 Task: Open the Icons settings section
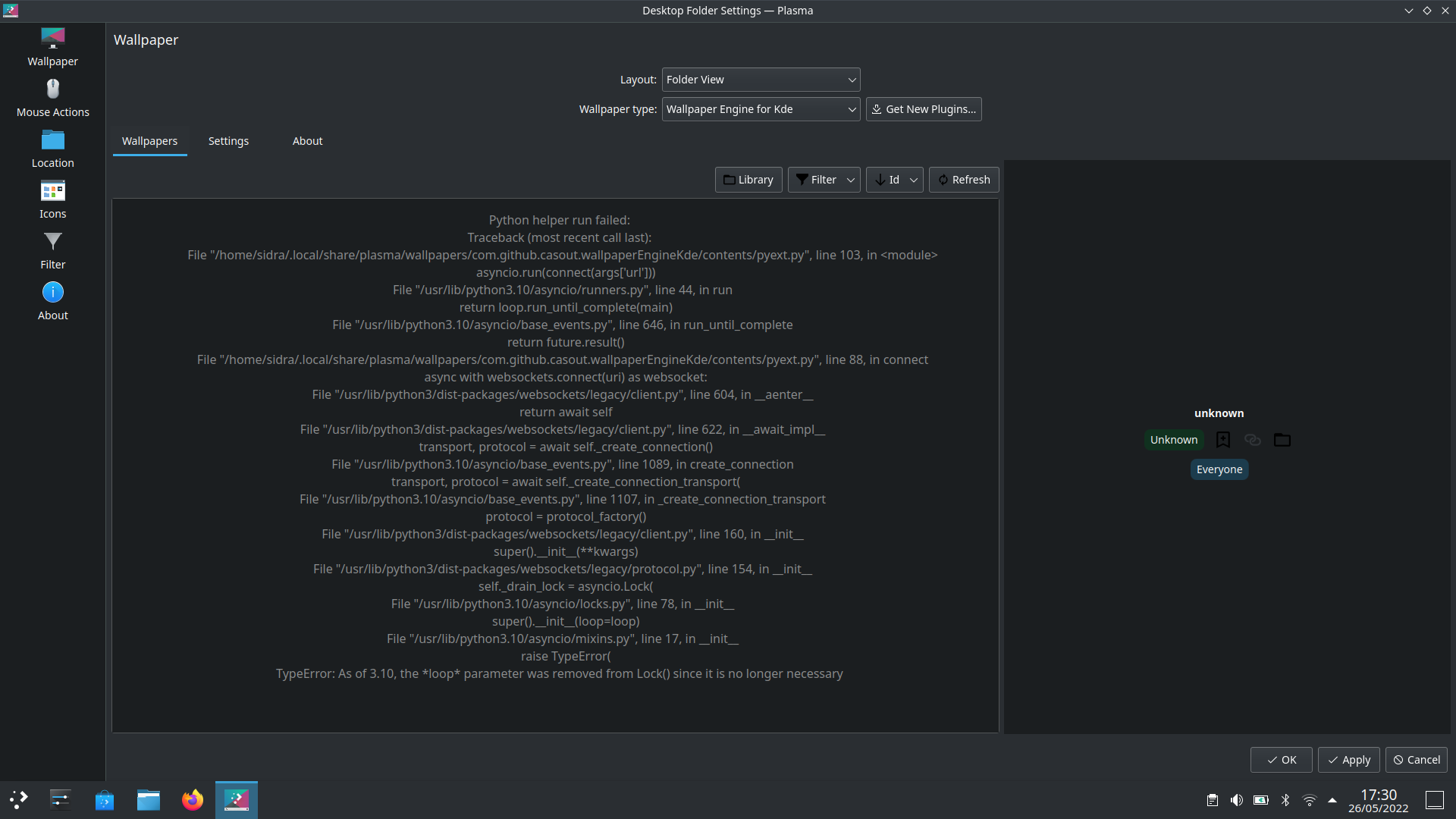tap(52, 199)
